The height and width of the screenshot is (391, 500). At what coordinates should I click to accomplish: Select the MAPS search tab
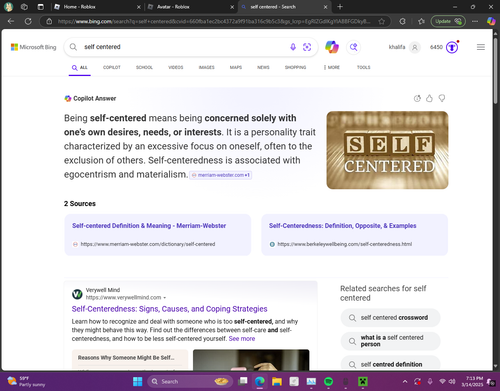pyautogui.click(x=236, y=67)
